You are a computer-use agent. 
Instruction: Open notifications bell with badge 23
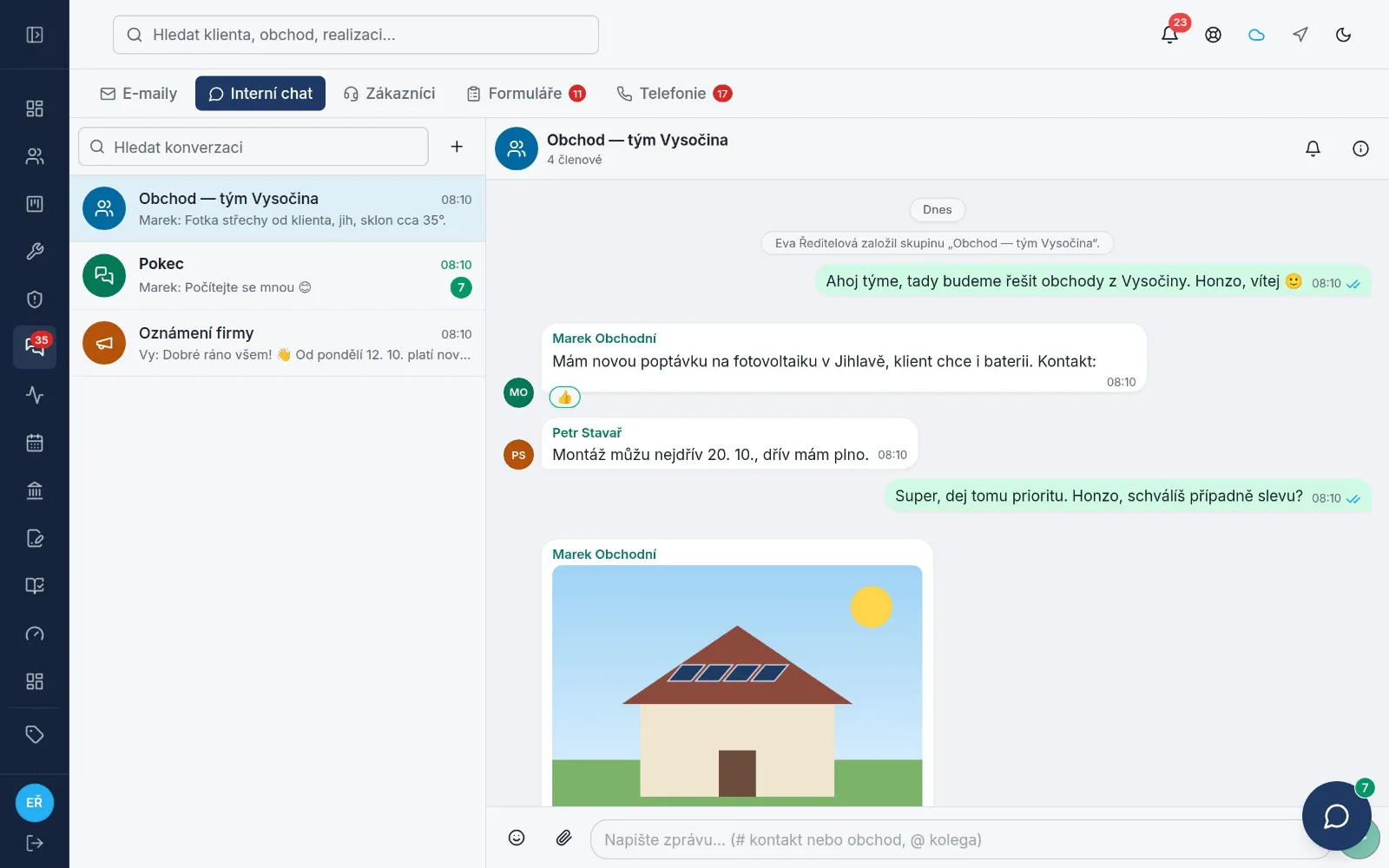click(x=1170, y=35)
